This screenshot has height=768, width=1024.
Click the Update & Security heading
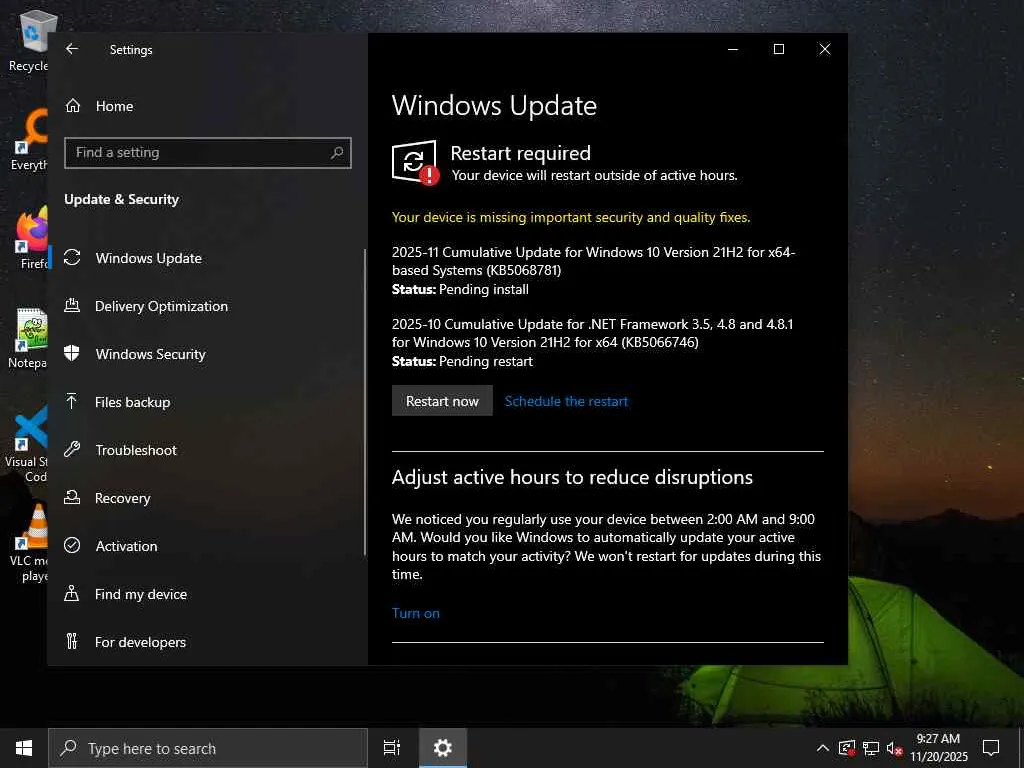[x=121, y=199]
